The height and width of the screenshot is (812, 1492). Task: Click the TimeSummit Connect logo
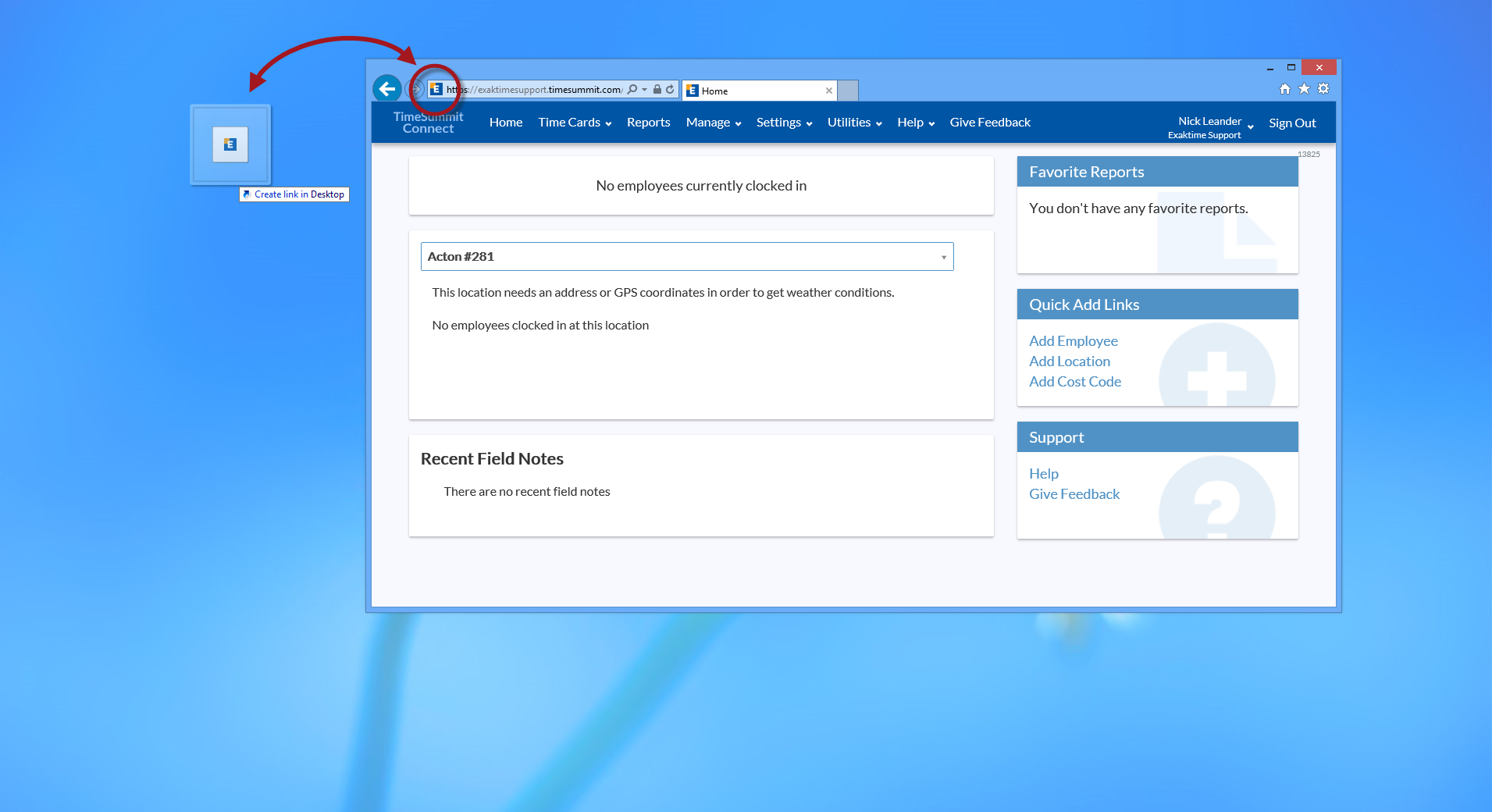click(x=428, y=123)
